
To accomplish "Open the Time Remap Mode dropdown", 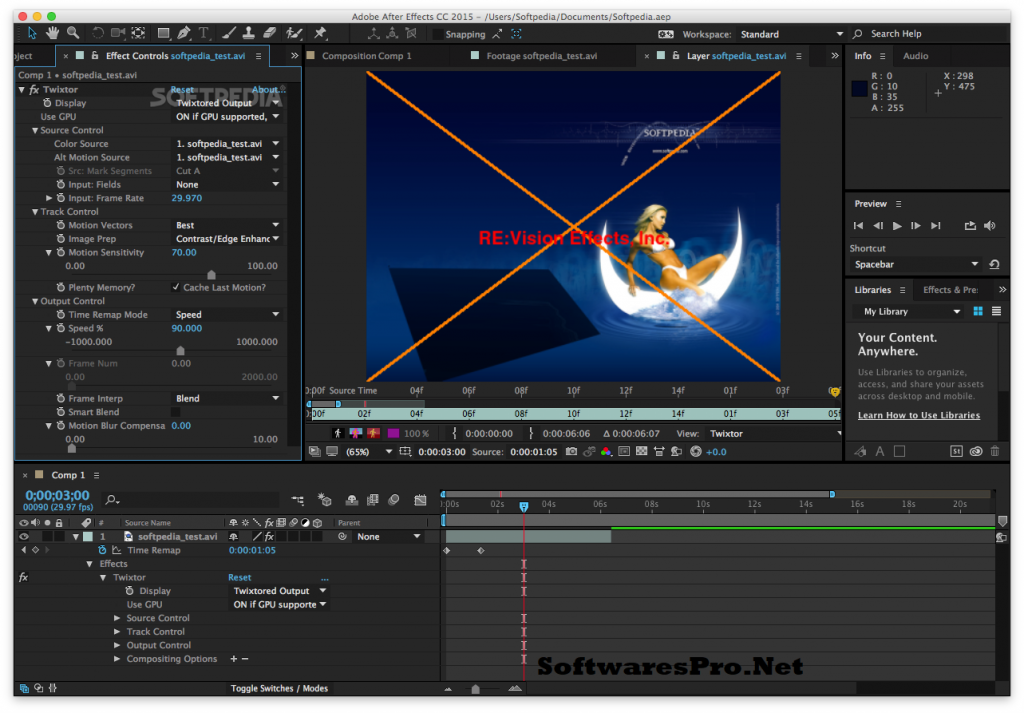I will (227, 315).
